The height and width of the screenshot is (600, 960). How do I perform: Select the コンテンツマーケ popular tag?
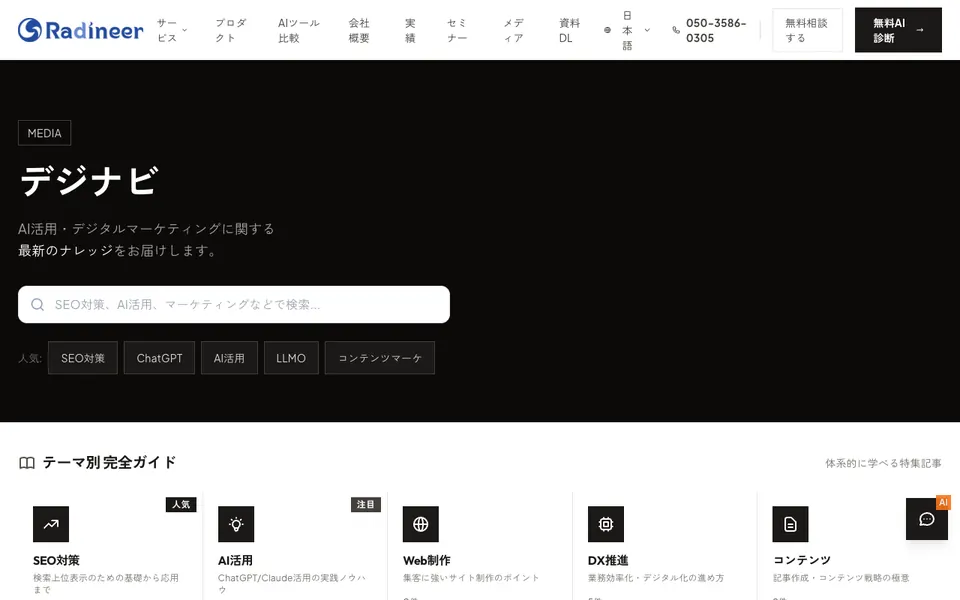pos(380,358)
